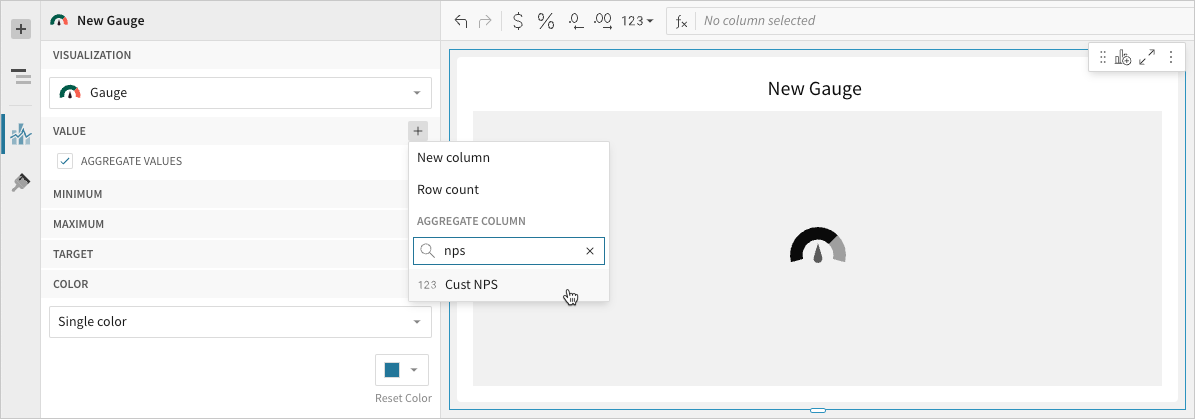Image resolution: width=1195 pixels, height=419 pixels.
Task: Click the add element plus icon in sidebar
Action: pyautogui.click(x=20, y=29)
